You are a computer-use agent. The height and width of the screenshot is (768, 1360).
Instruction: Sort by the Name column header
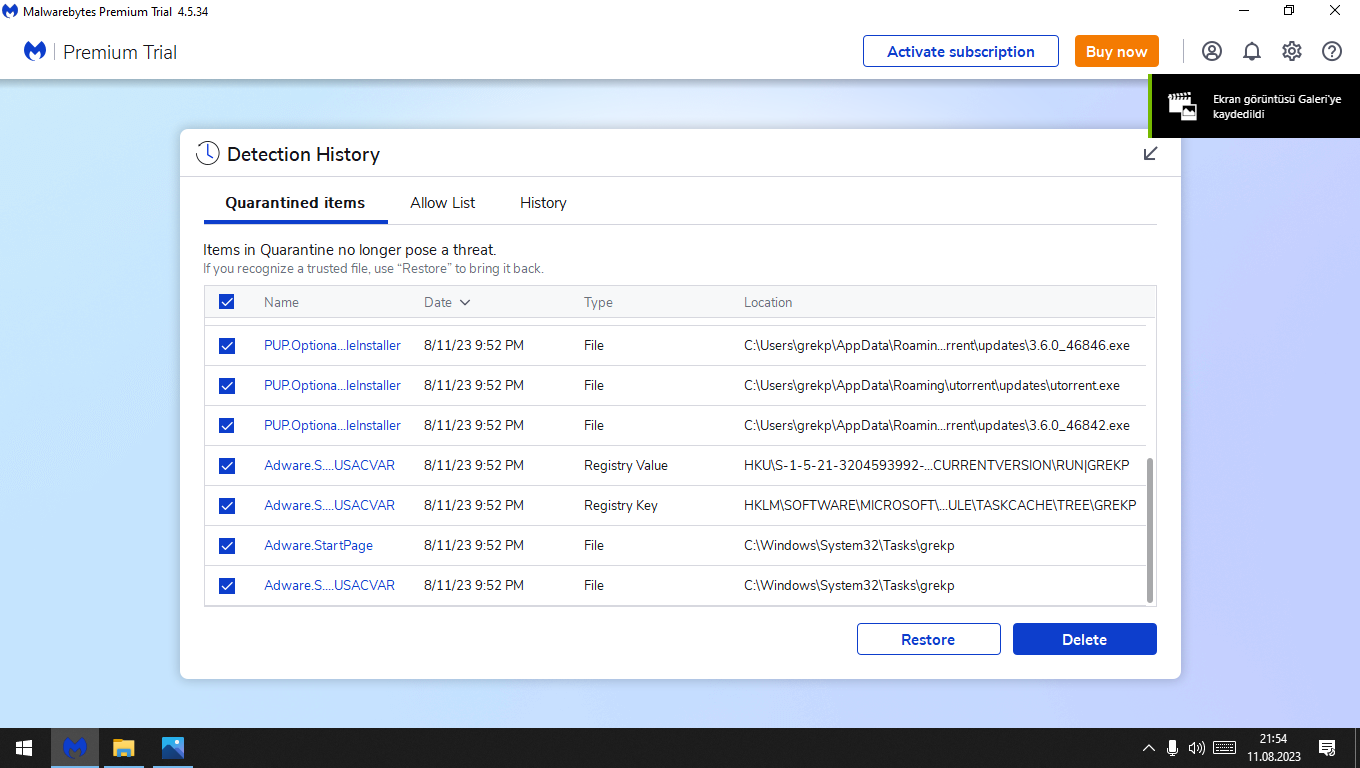tap(281, 302)
